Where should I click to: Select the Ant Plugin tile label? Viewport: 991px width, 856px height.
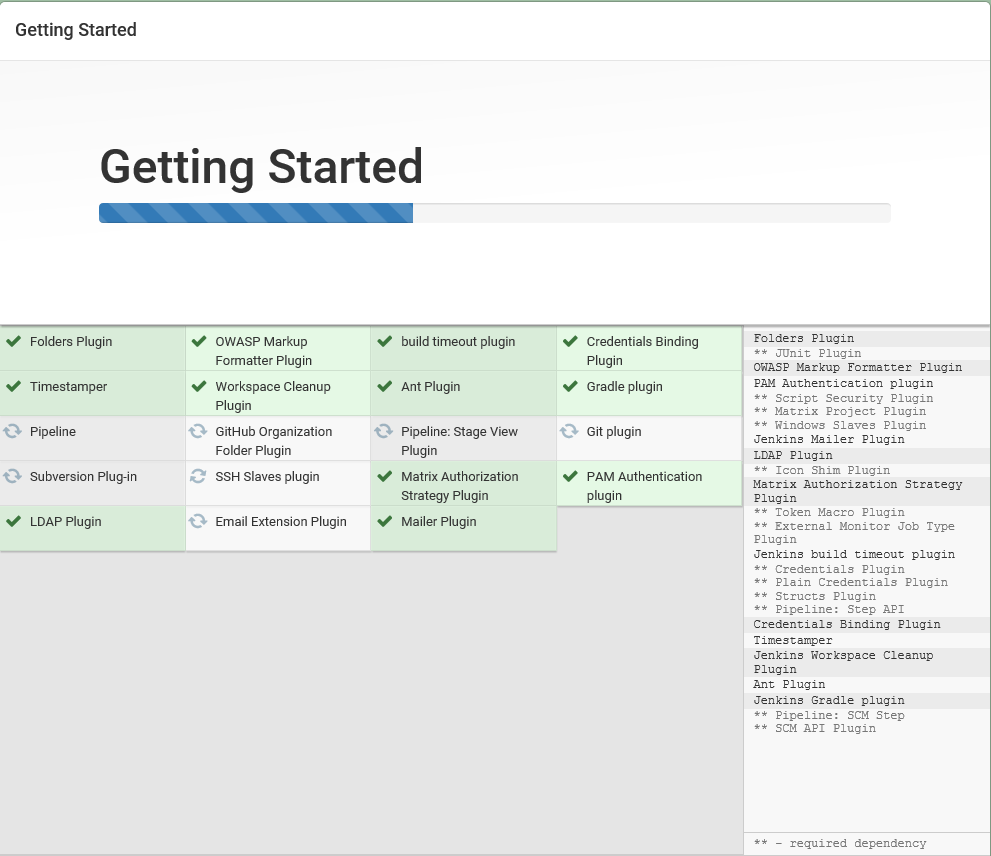coord(430,386)
